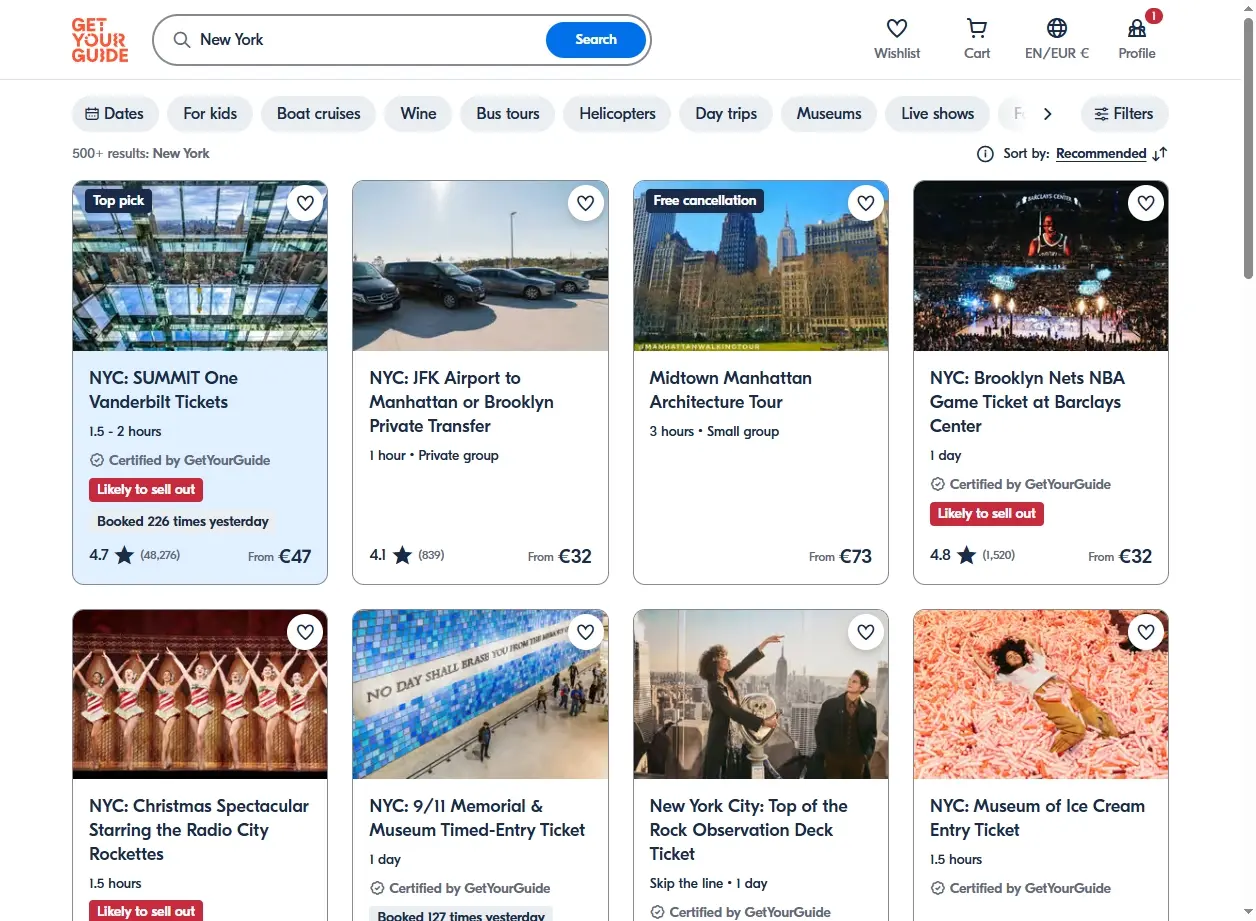Screen dimensions: 1256x921
Task: Add Midtown Manhattan Architecture Tour to wishlist
Action: click(x=866, y=204)
